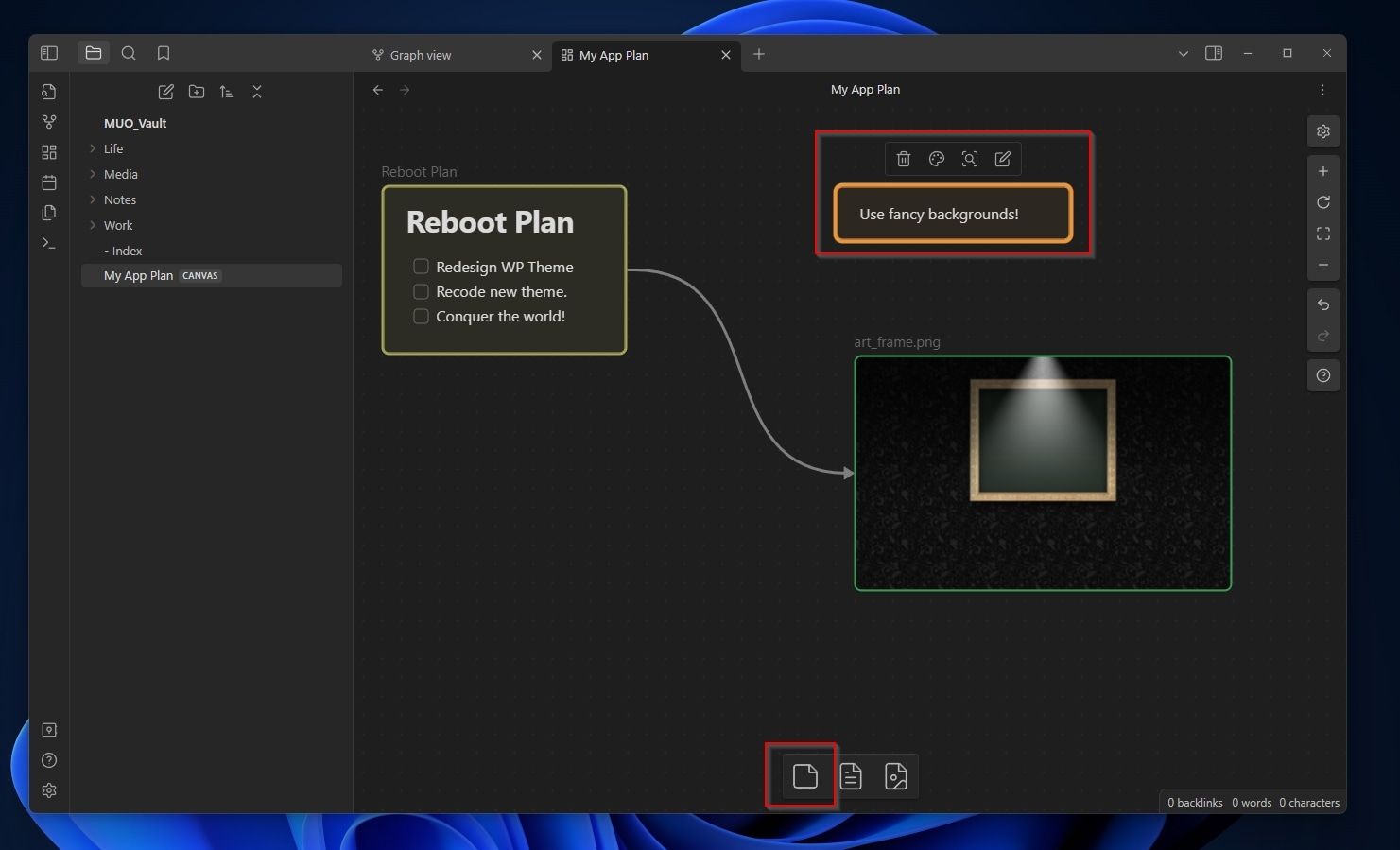
Task: Check Conquer the world! task
Action: tap(422, 316)
